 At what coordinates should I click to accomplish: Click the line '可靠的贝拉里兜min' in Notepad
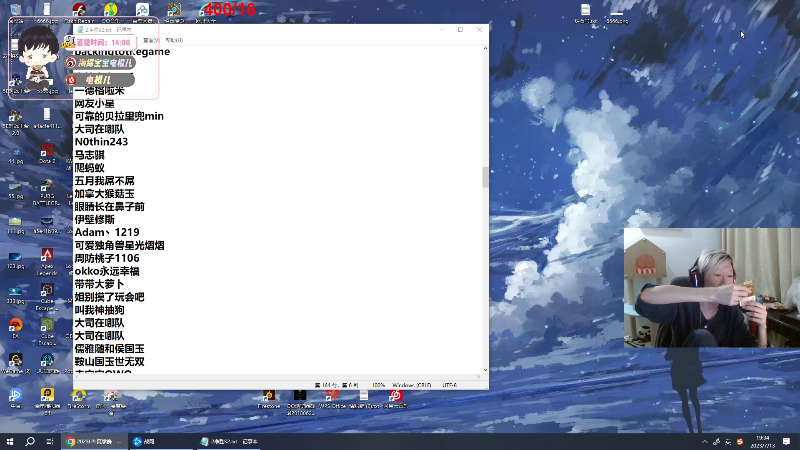pyautogui.click(x=119, y=116)
